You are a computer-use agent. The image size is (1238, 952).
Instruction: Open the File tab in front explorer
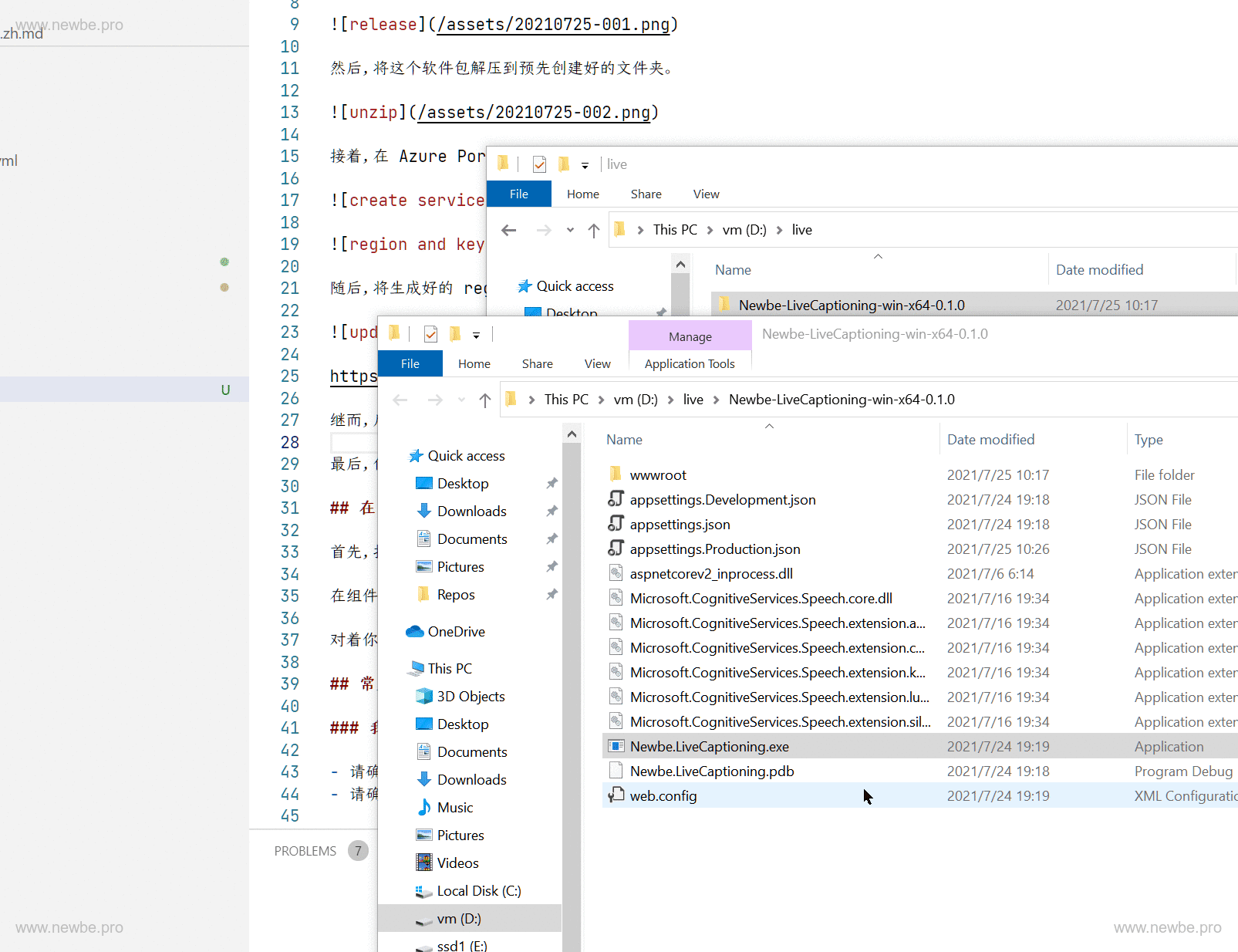point(410,363)
